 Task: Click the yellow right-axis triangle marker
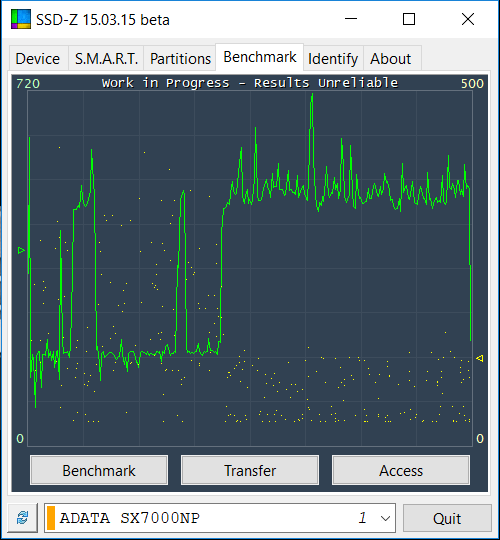click(x=479, y=359)
